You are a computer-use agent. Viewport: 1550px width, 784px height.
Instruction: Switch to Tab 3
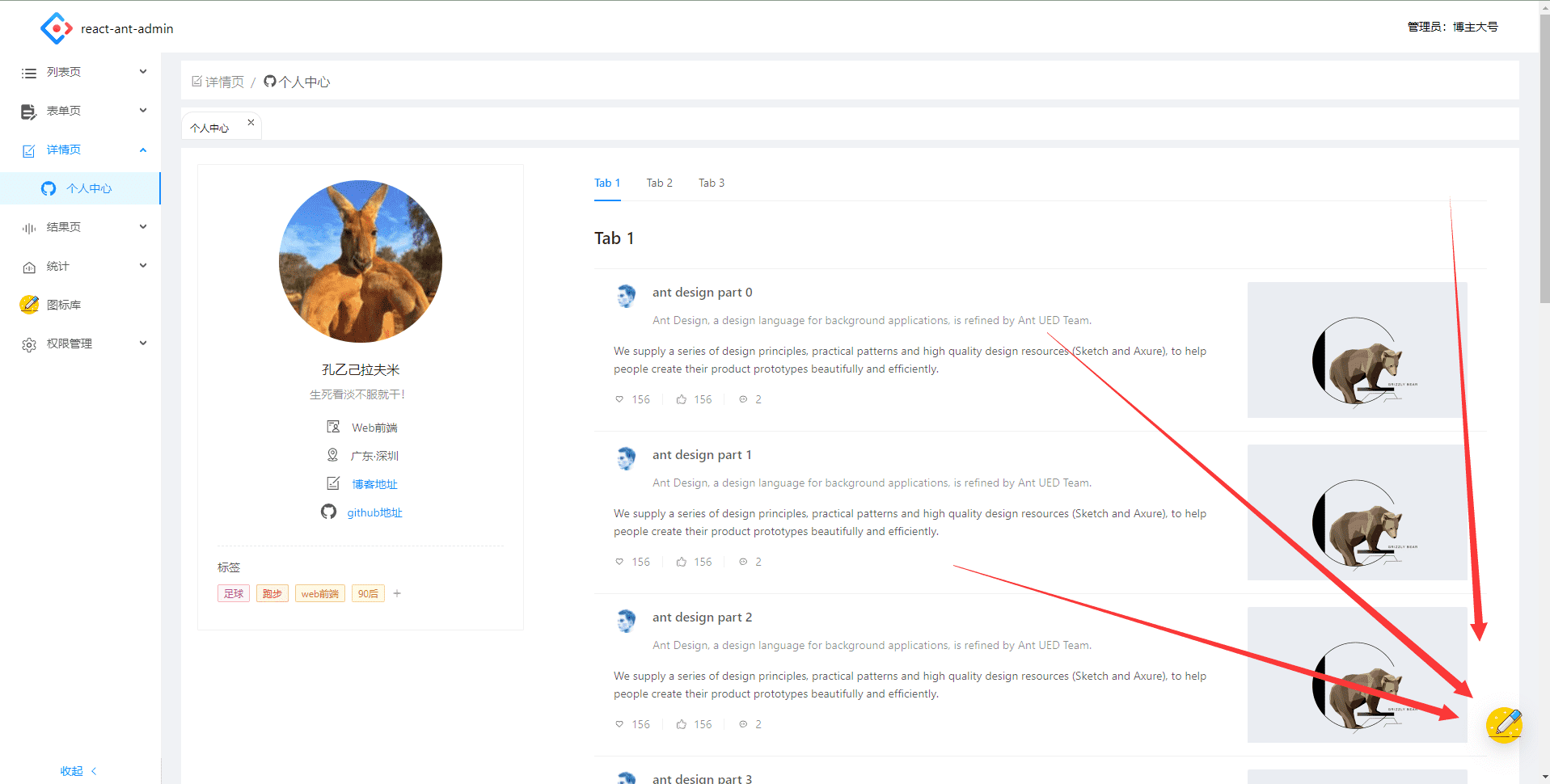[x=712, y=183]
